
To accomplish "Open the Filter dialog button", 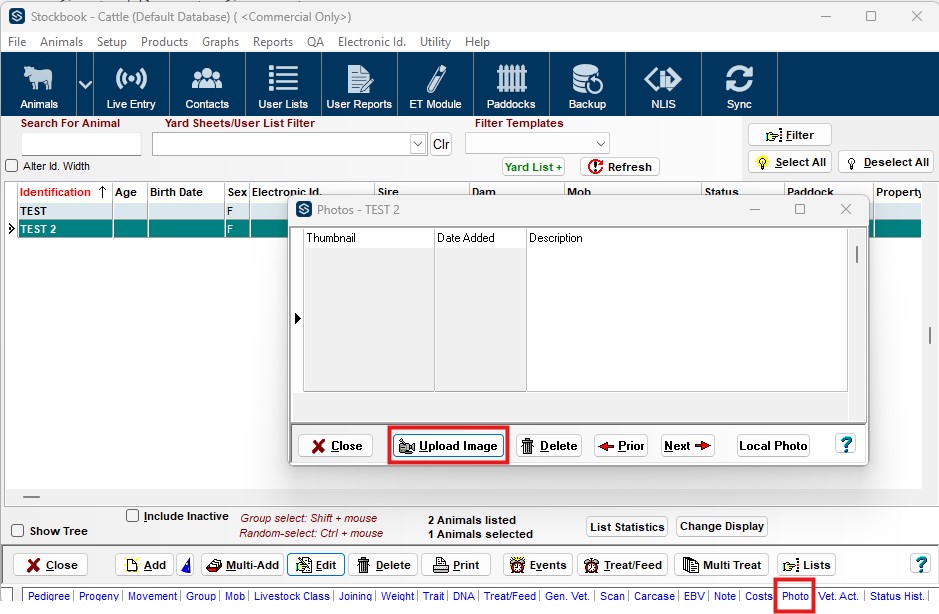I will click(x=790, y=135).
